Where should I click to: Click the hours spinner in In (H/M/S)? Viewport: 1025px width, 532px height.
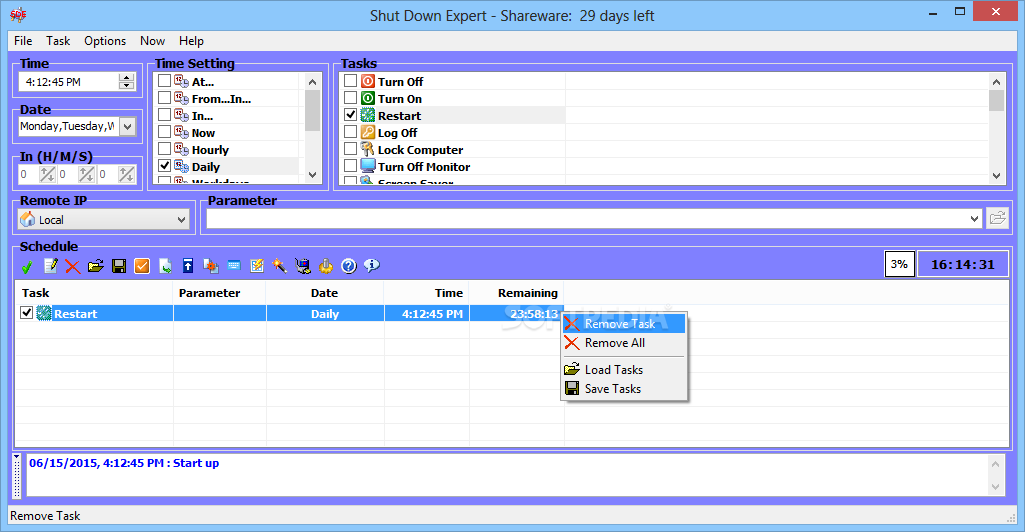[47, 174]
